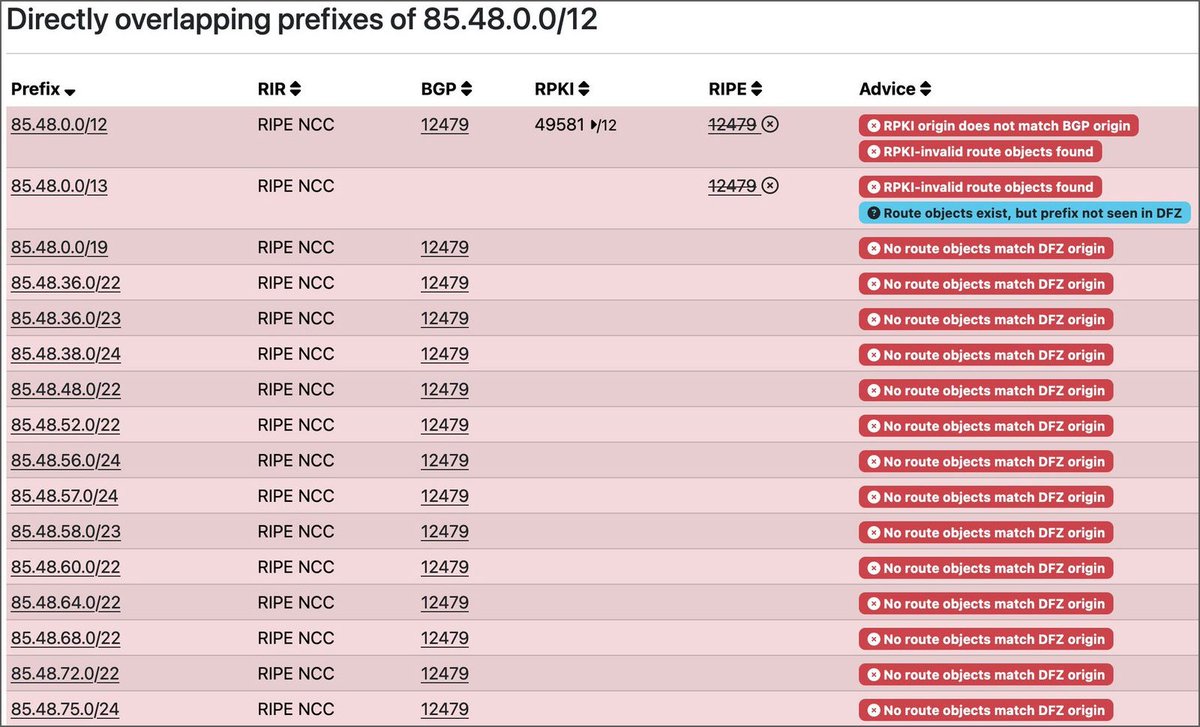Click the descending sort caret on the Prefix header
This screenshot has height=727, width=1200.
pyautogui.click(x=69, y=91)
